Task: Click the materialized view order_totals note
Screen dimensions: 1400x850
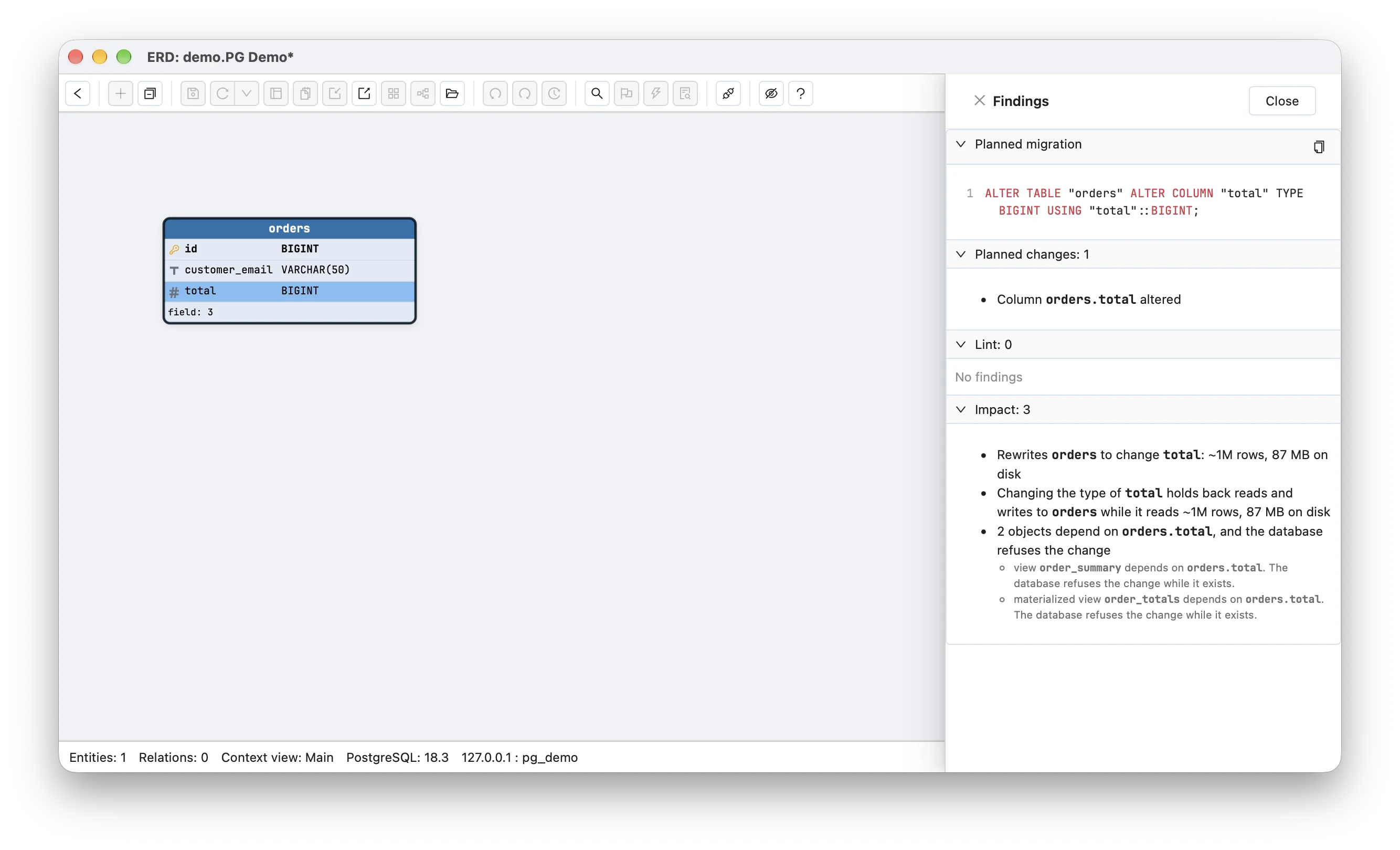Action: (x=1168, y=607)
